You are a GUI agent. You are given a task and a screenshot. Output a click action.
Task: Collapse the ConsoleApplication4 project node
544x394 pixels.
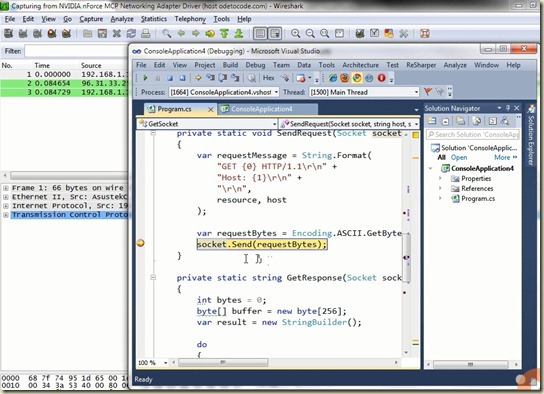pos(431,169)
